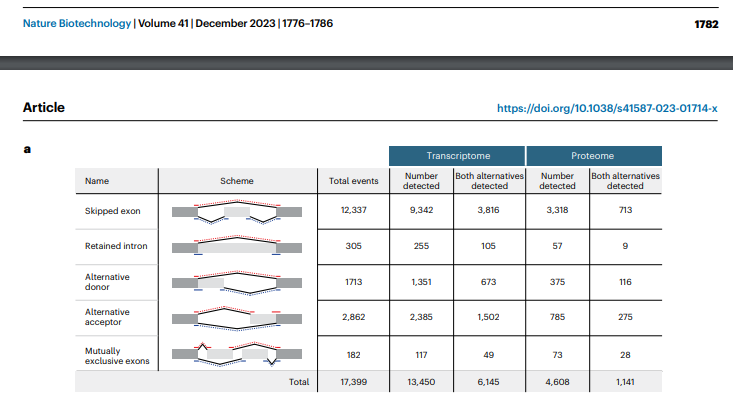The height and width of the screenshot is (401, 733).
Task: Click the value 673
Action: 489,282
